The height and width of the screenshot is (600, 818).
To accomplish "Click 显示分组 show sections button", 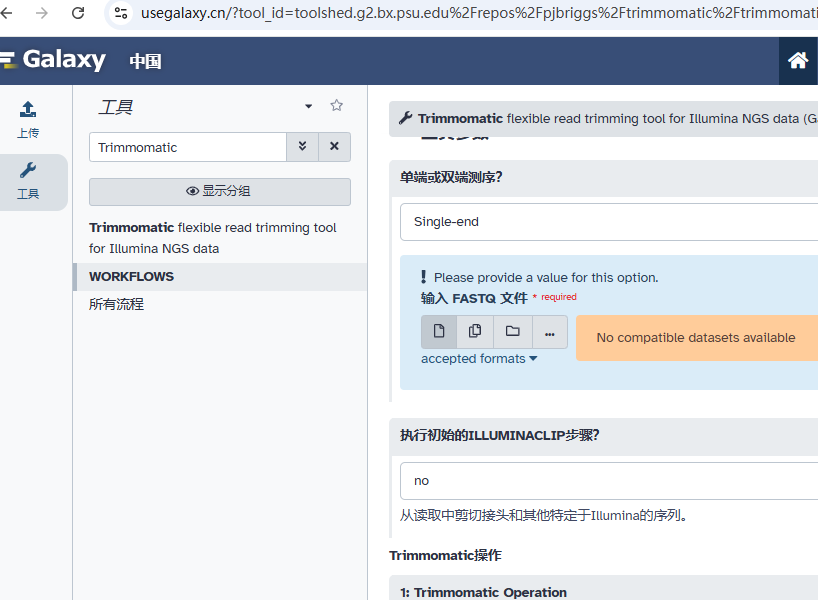I will [220, 191].
